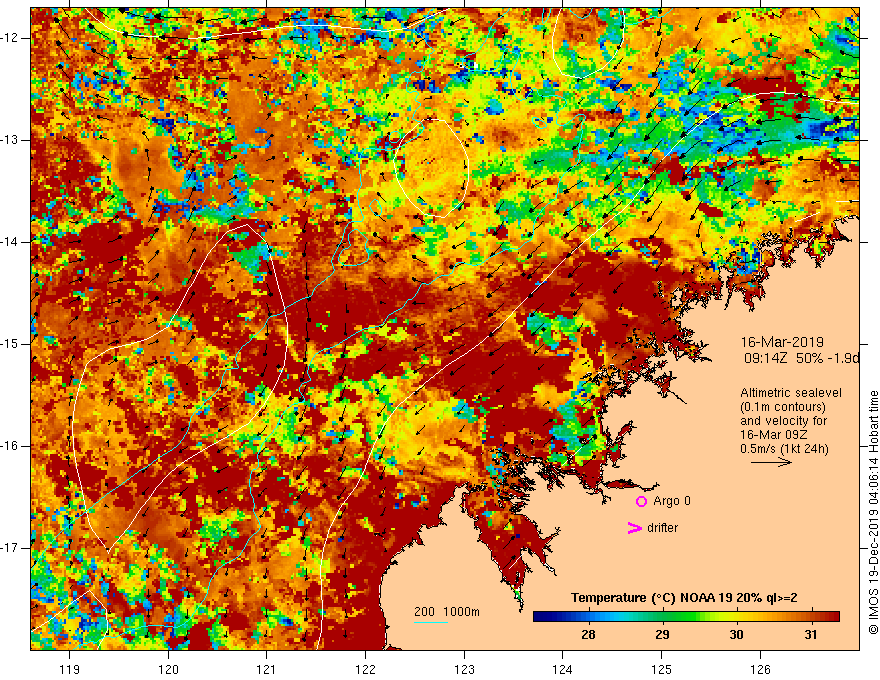The image size is (880, 680).
Task: Click the longitude axis label 124
Action: 563,669
